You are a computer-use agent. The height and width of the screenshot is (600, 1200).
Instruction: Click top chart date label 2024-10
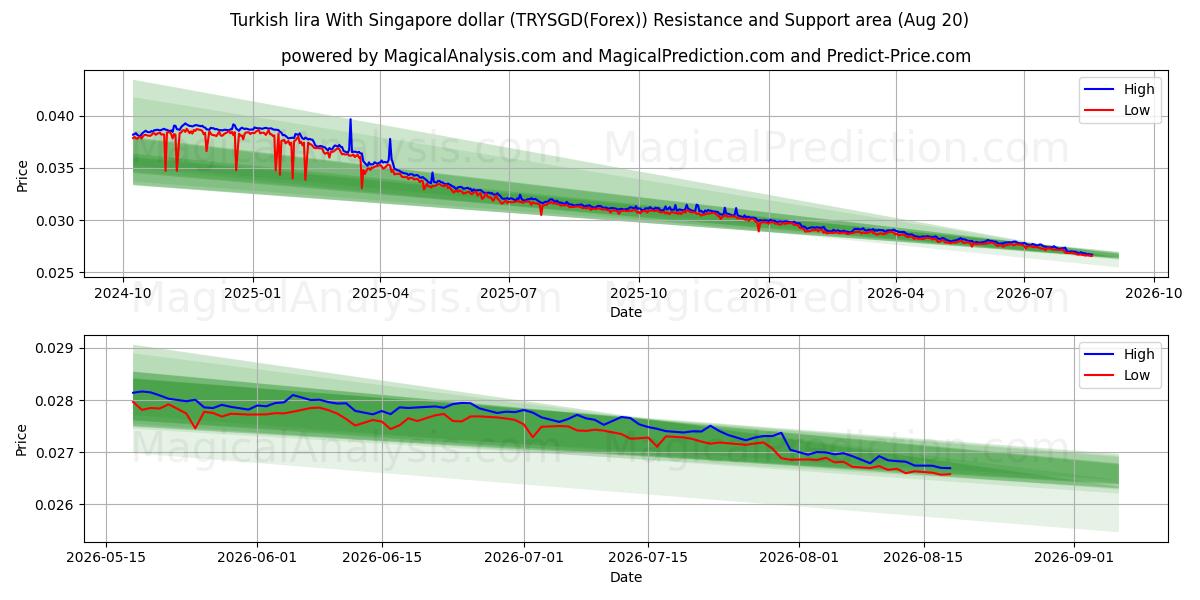point(123,294)
